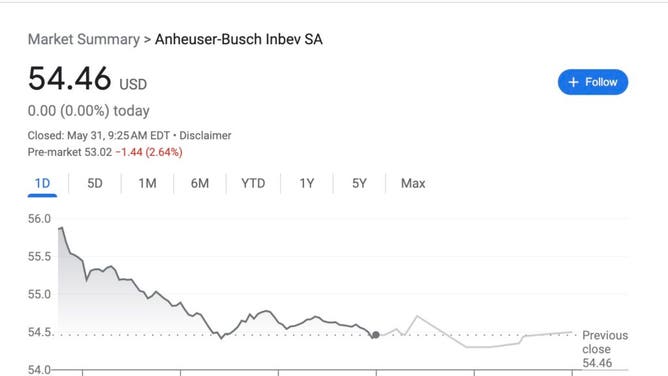Screen dimensions: 668x376
Task: Click the current price dot on chart
Action: pyautogui.click(x=376, y=335)
